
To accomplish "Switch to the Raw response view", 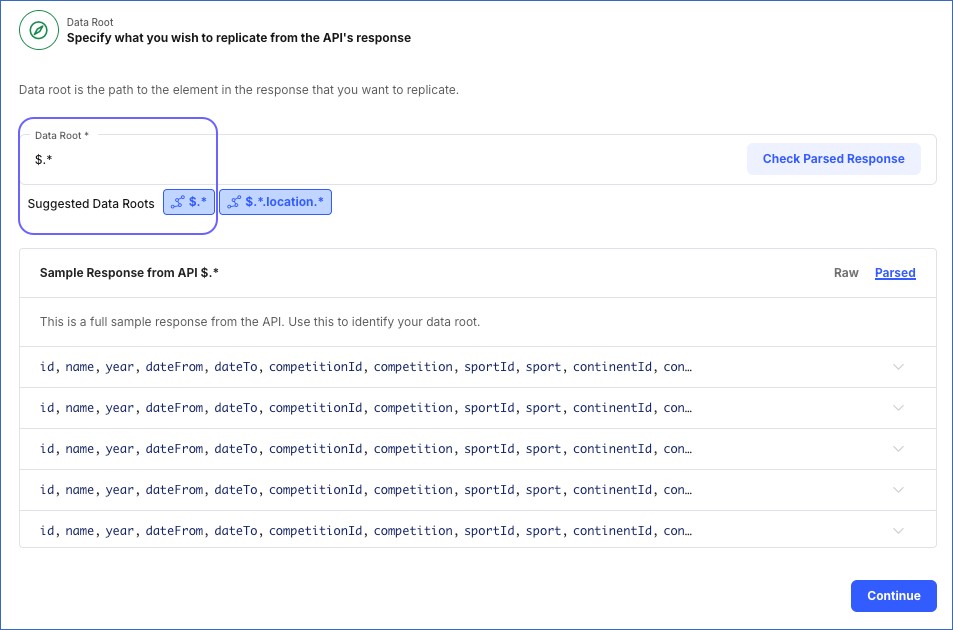I will click(845, 272).
